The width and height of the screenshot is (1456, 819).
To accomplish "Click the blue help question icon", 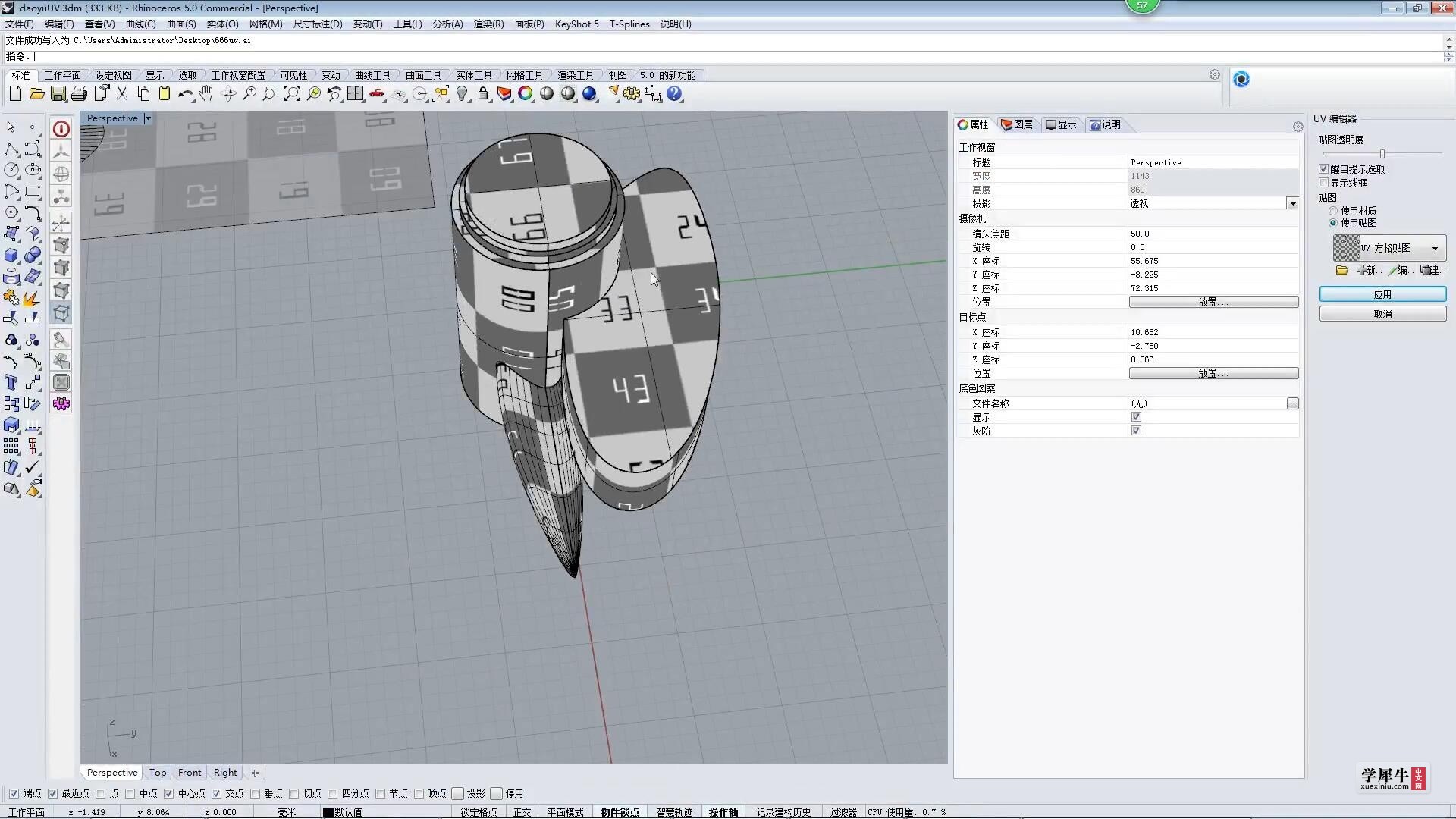I will [674, 94].
